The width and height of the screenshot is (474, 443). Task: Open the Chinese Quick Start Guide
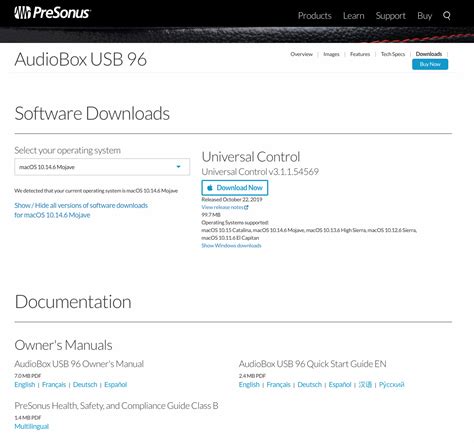[365, 385]
